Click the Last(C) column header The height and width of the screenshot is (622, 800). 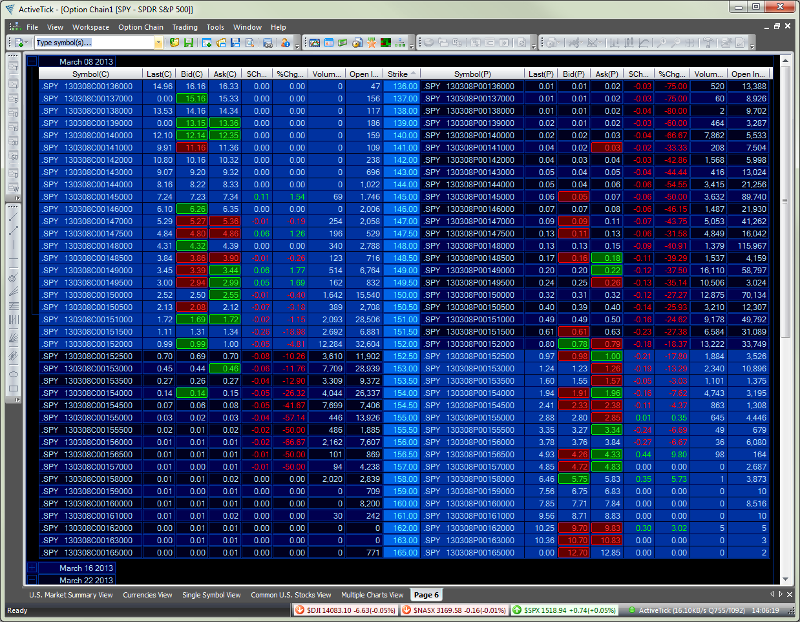click(159, 74)
